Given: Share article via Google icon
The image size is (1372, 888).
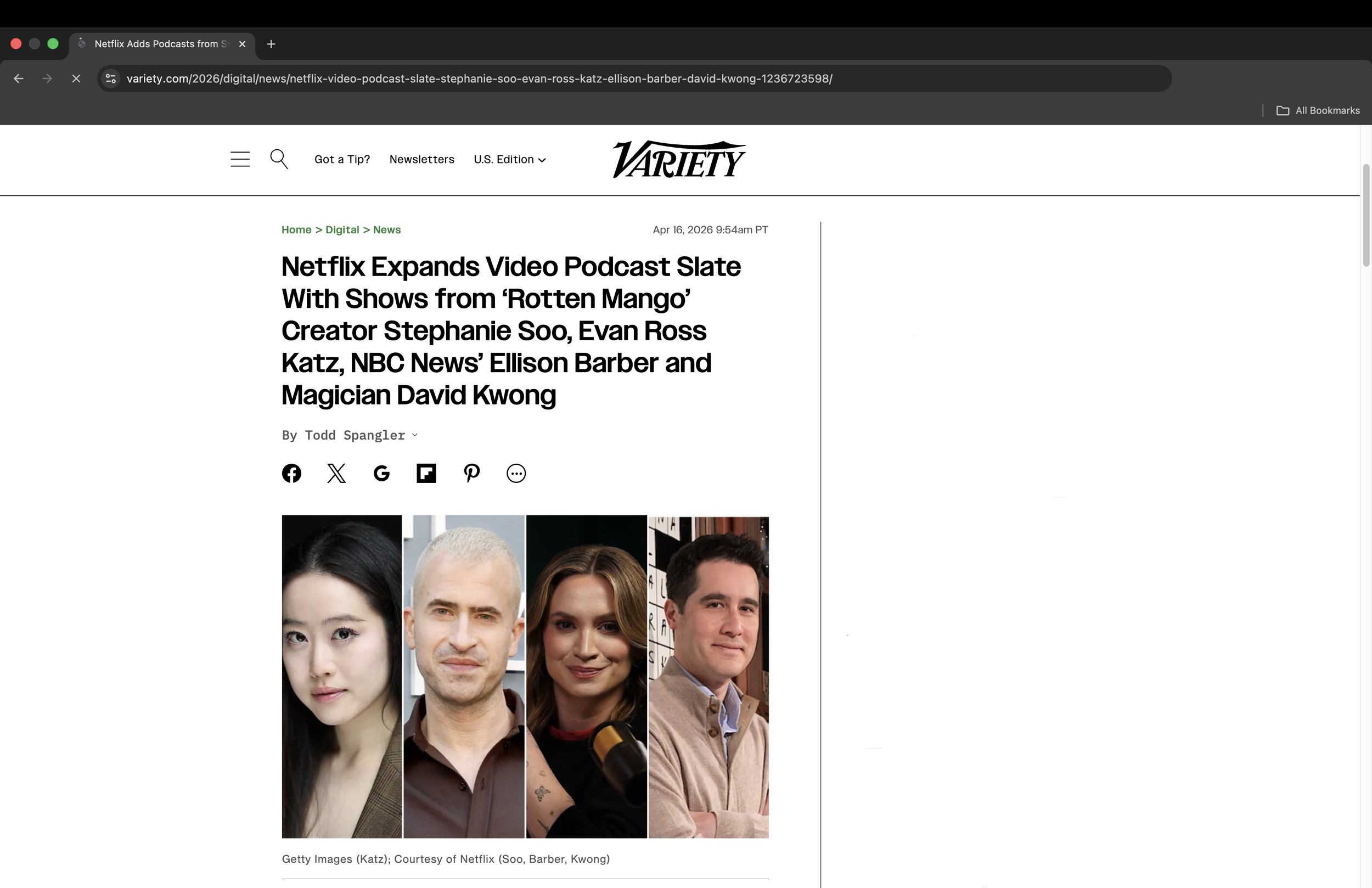Looking at the screenshot, I should [x=381, y=474].
